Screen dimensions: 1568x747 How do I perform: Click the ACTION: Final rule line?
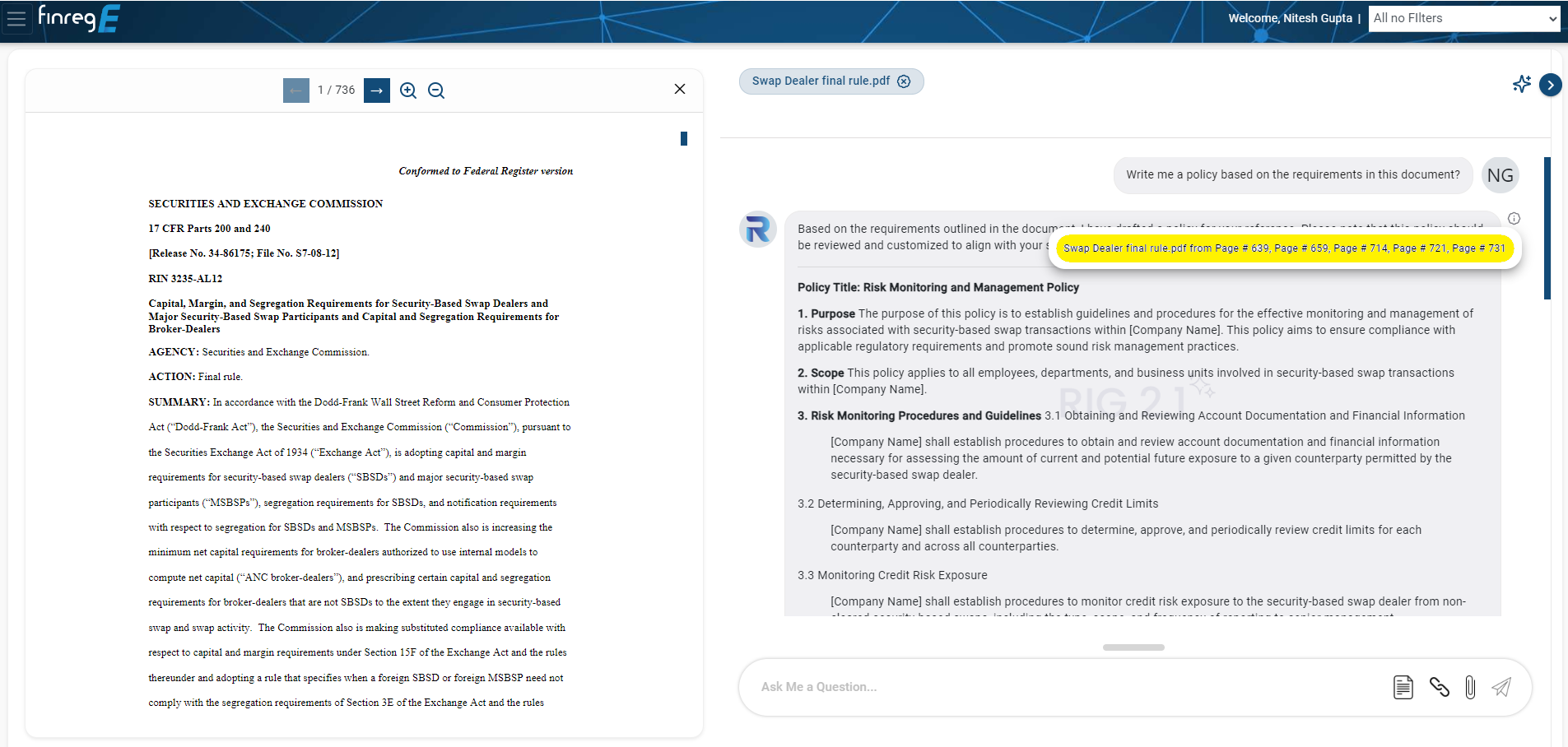195,377
